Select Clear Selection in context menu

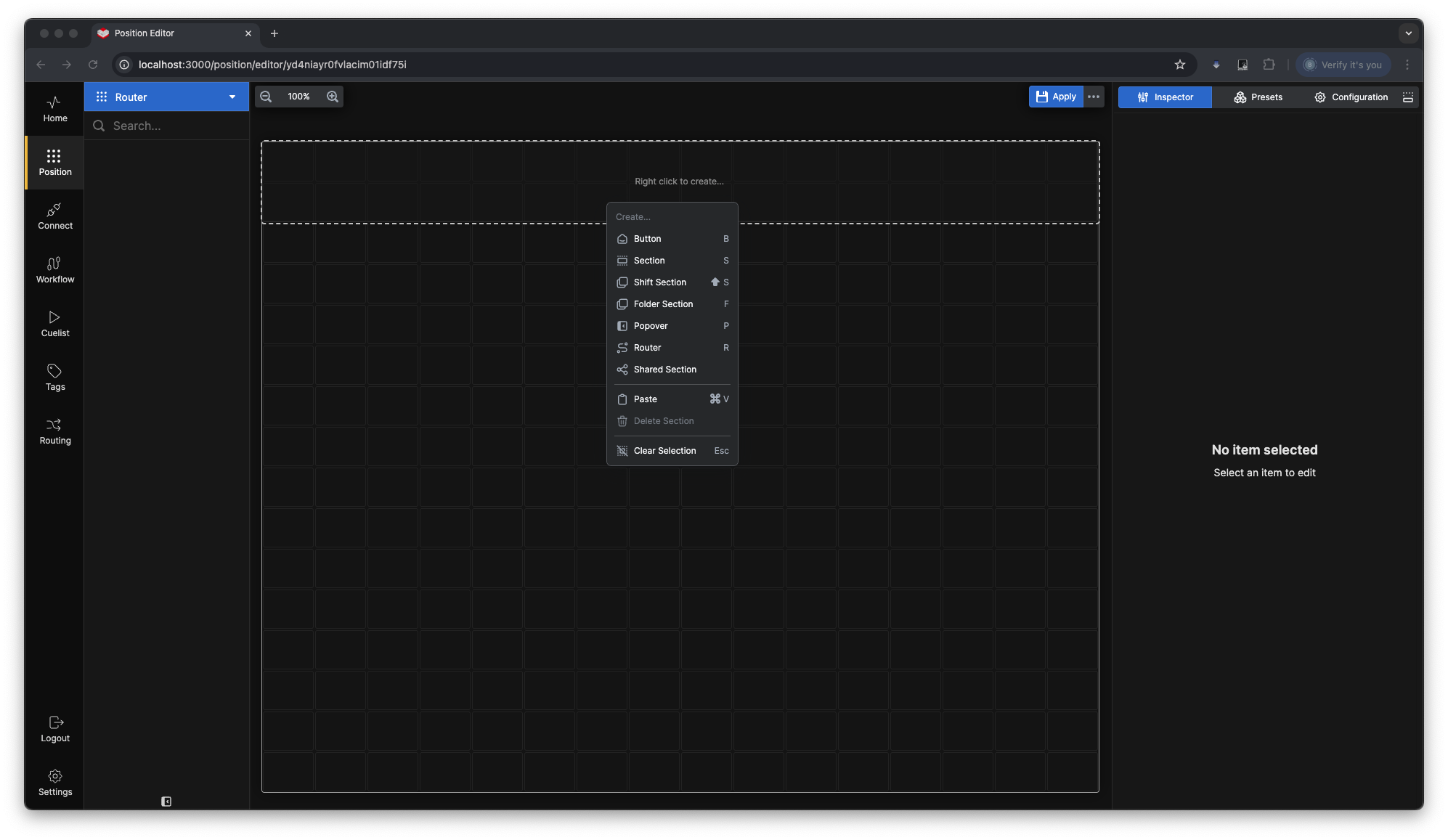point(672,451)
